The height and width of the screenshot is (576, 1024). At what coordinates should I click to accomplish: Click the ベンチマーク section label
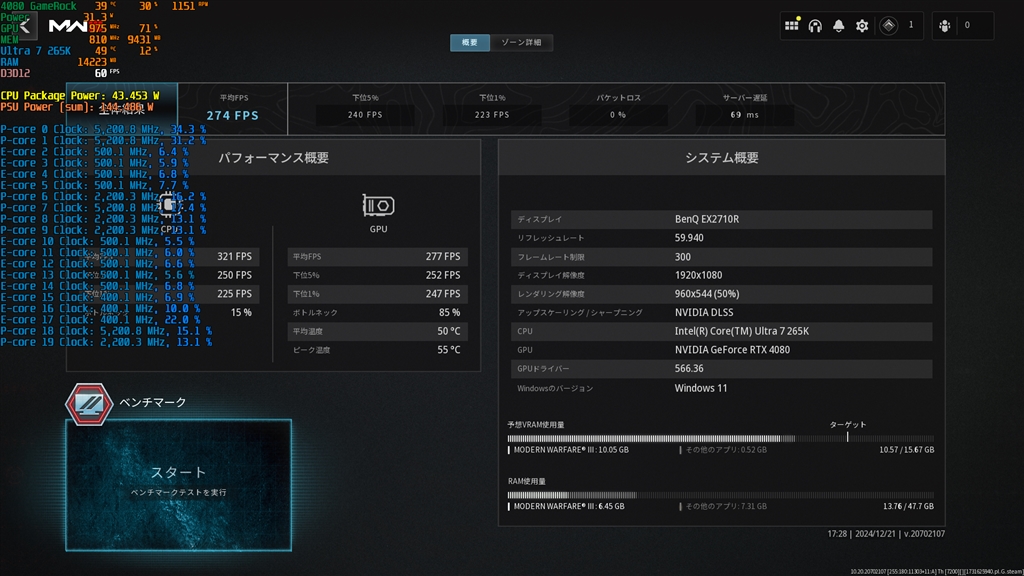click(x=153, y=402)
